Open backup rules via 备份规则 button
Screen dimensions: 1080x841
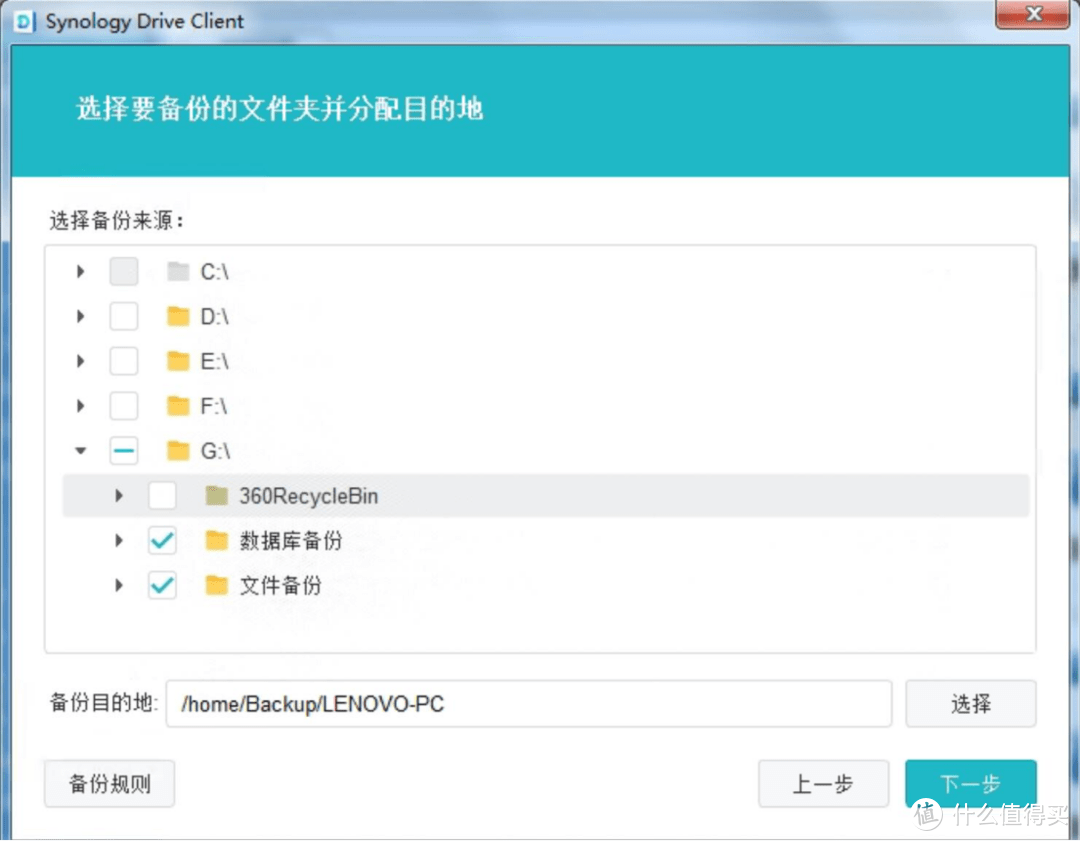click(108, 784)
